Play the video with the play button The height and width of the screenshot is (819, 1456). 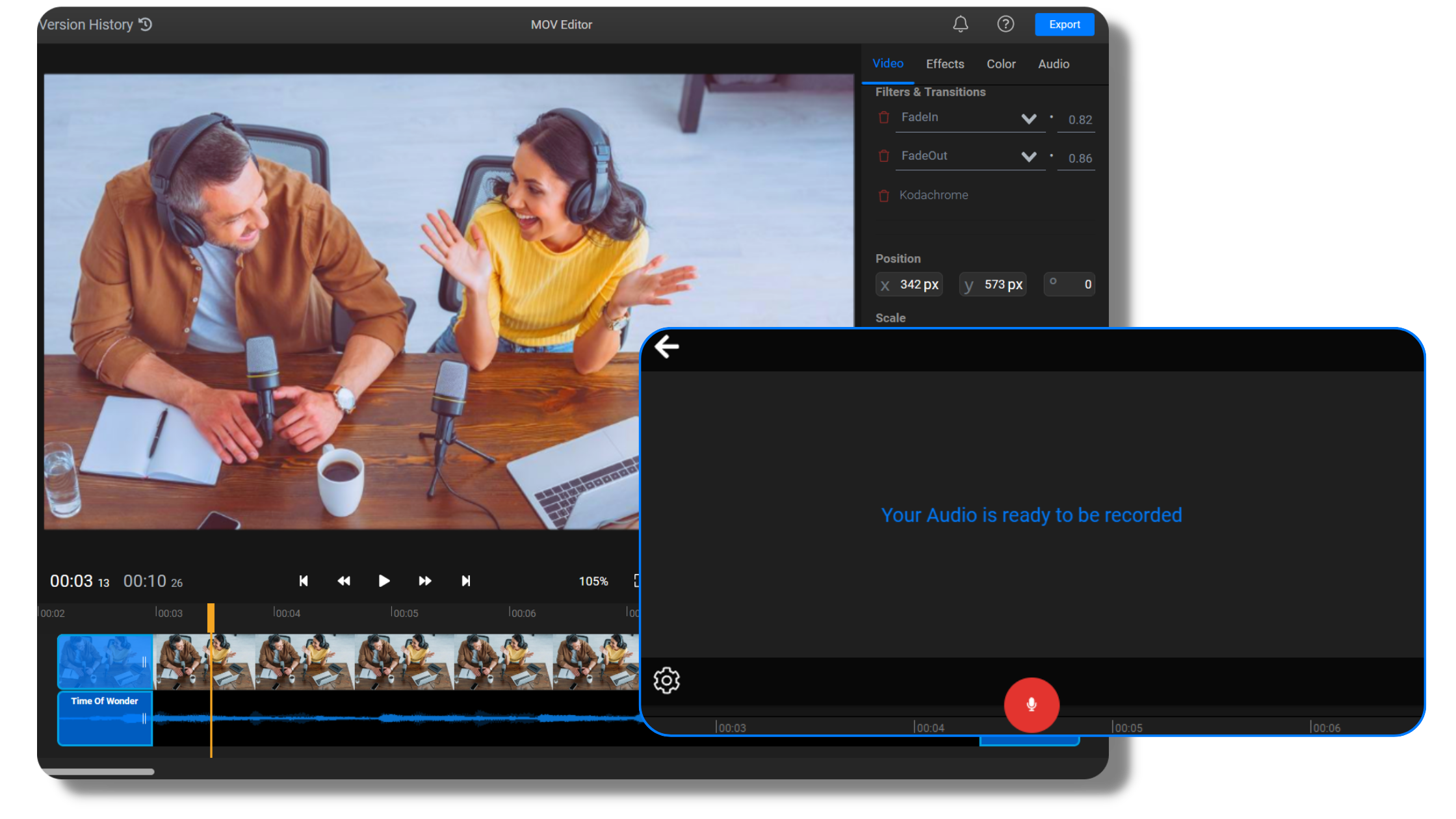(x=384, y=581)
